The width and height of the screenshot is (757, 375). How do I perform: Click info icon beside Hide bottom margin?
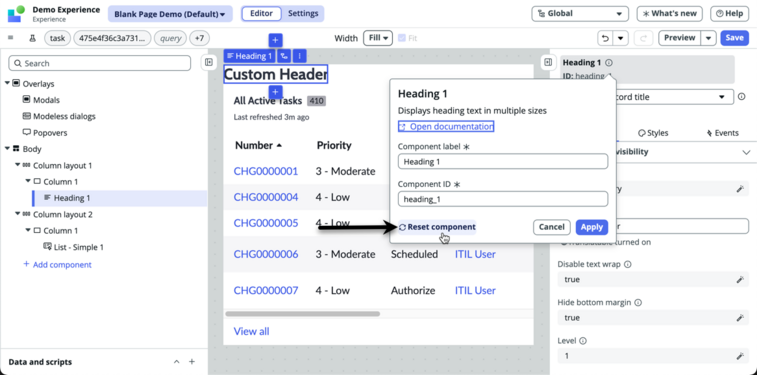[x=638, y=303]
